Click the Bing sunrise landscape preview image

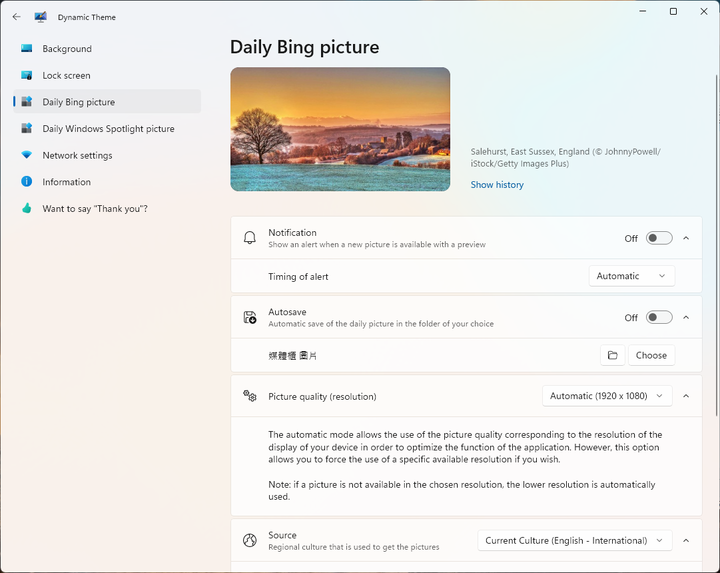tap(340, 129)
